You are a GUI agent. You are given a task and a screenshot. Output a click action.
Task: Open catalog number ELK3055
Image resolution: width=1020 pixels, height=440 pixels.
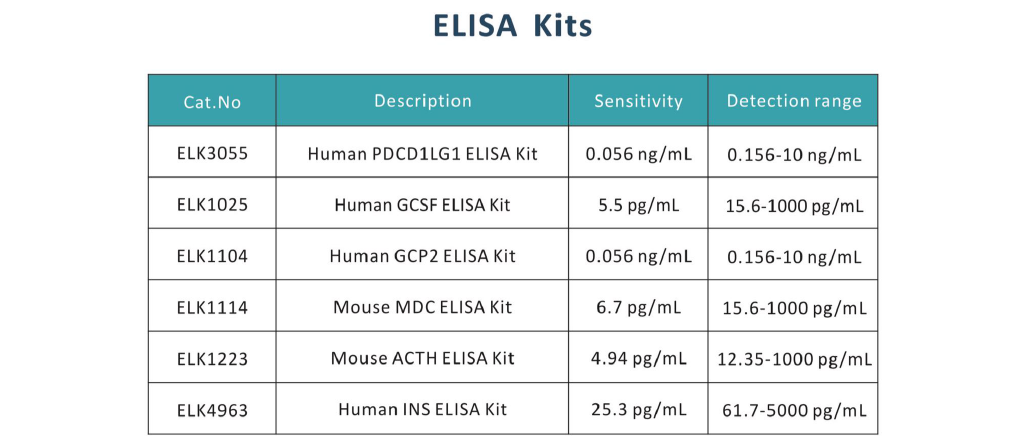pyautogui.click(x=212, y=154)
